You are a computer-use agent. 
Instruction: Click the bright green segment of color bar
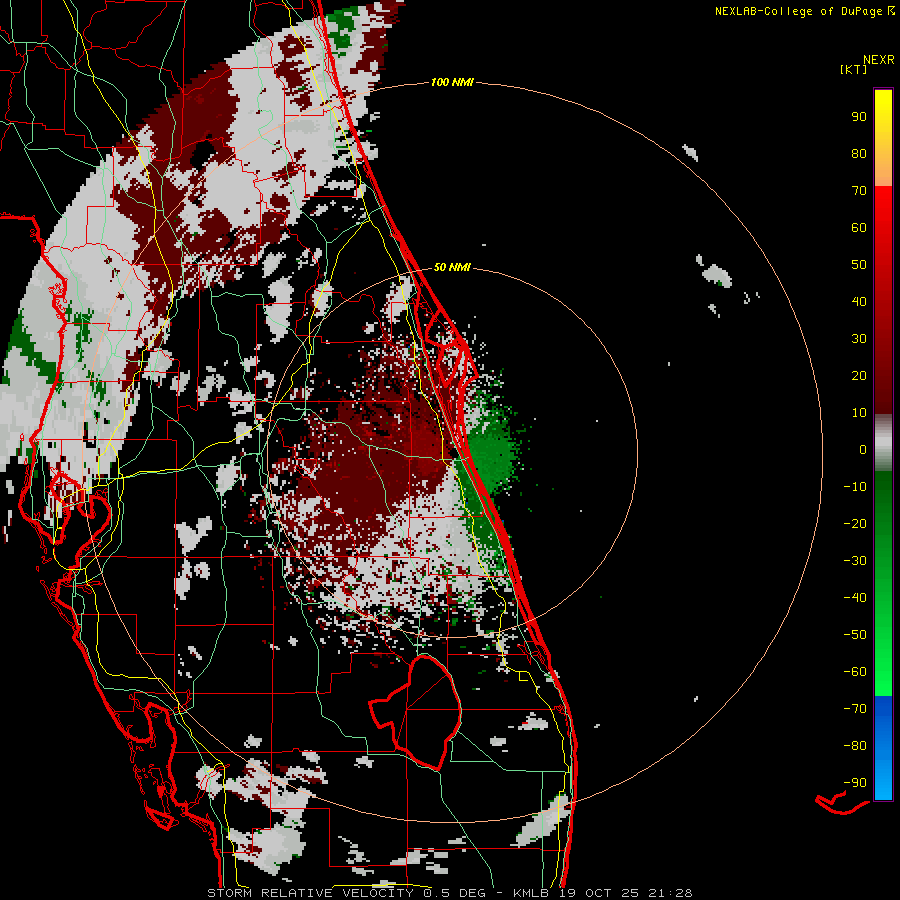pos(883,660)
